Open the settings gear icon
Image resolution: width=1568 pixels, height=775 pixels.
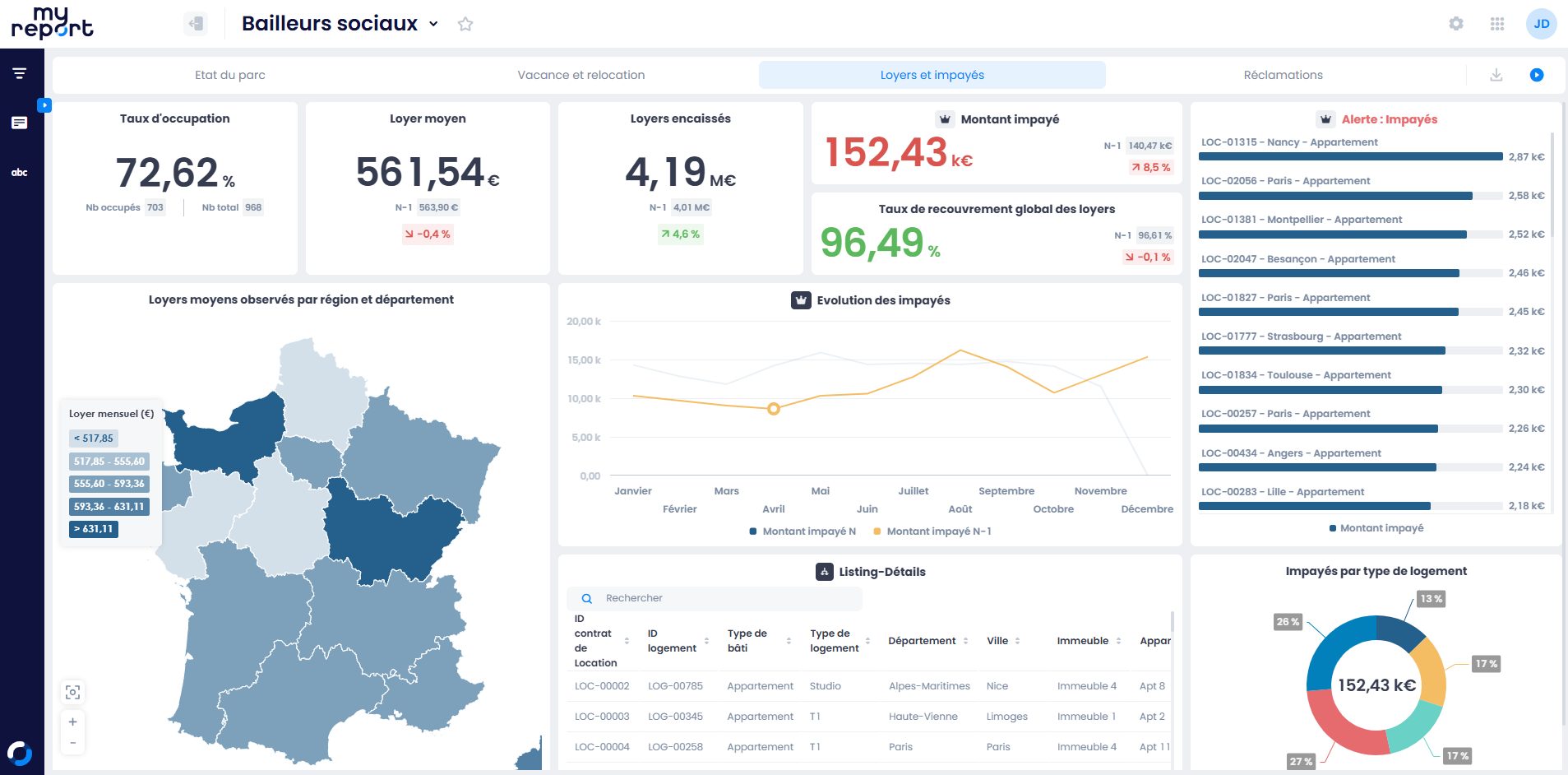coord(1456,24)
